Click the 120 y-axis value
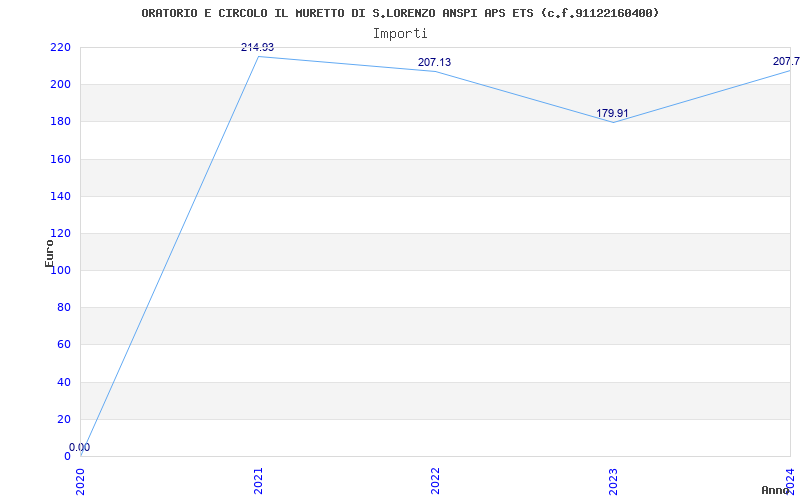 pos(60,234)
